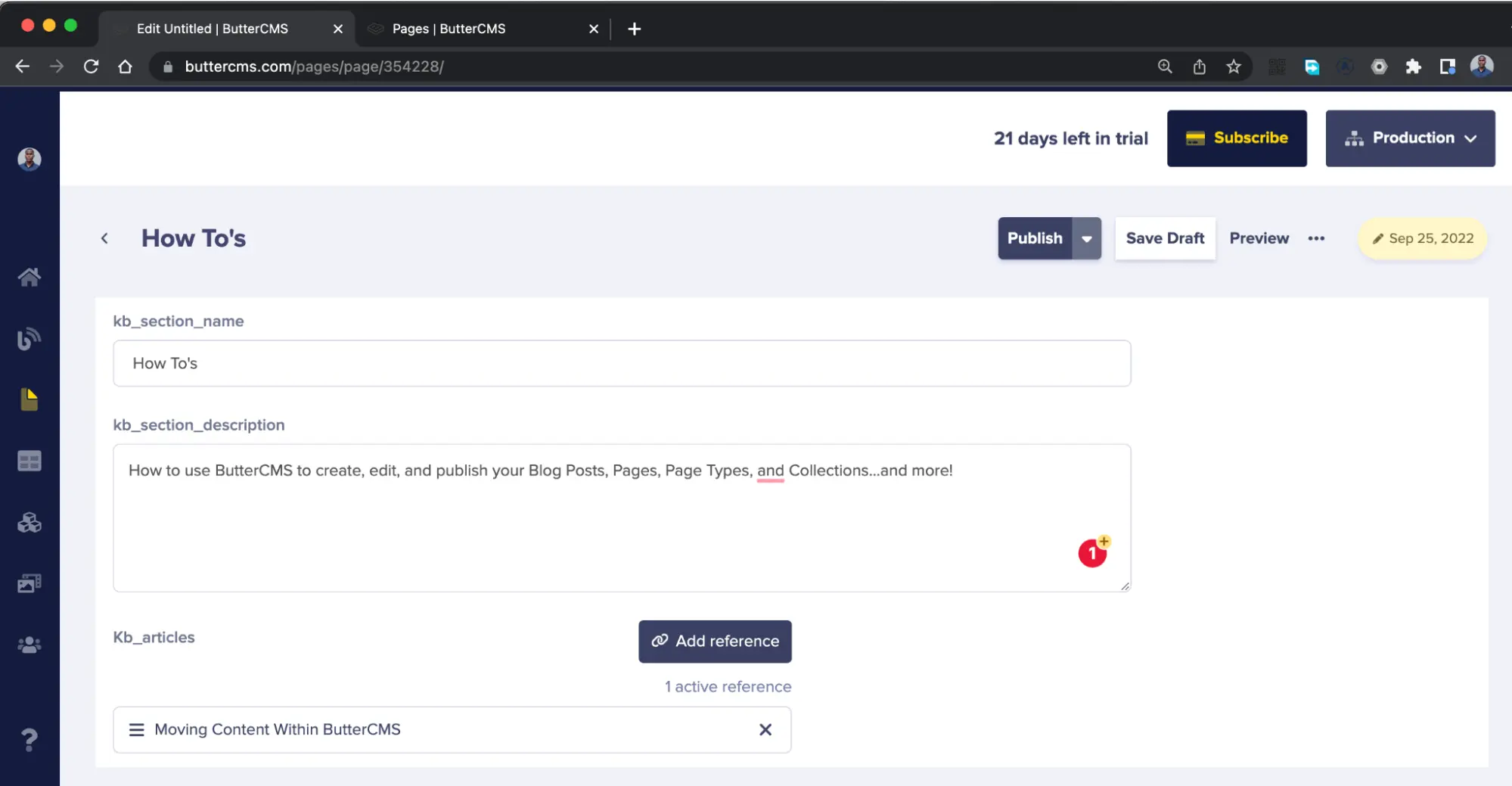1512x786 pixels.
Task: Click the underlined word 'and' in description
Action: pos(770,471)
